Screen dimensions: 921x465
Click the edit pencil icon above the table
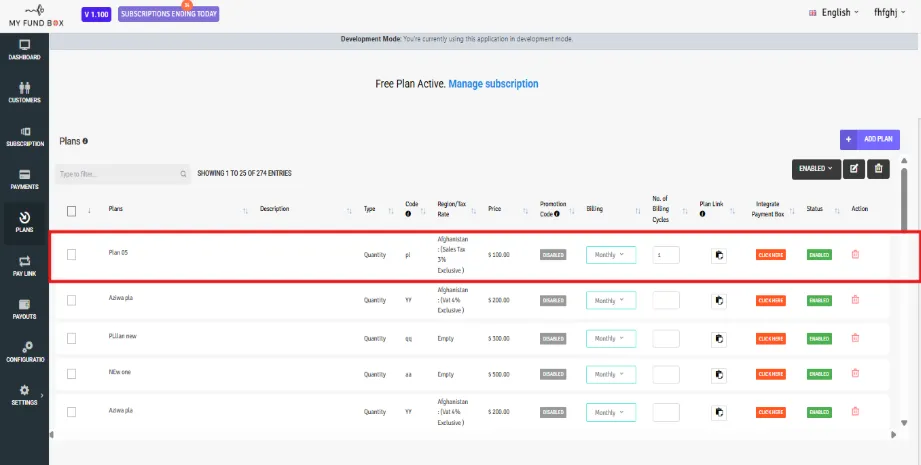click(x=853, y=169)
